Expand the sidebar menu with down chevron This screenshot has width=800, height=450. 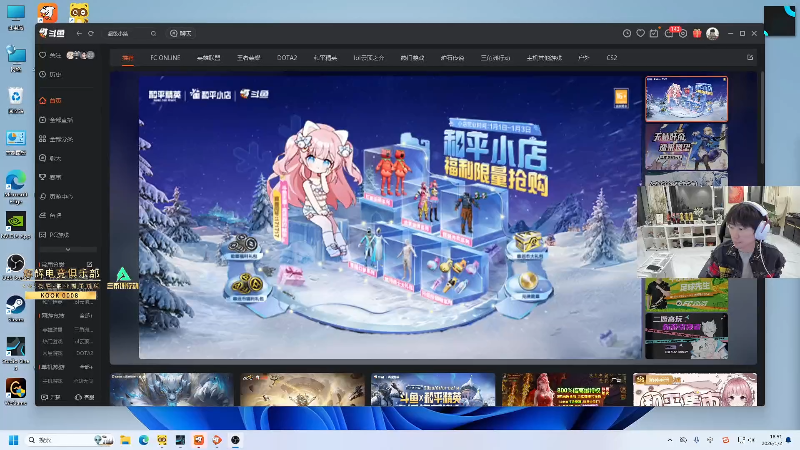(x=68, y=249)
